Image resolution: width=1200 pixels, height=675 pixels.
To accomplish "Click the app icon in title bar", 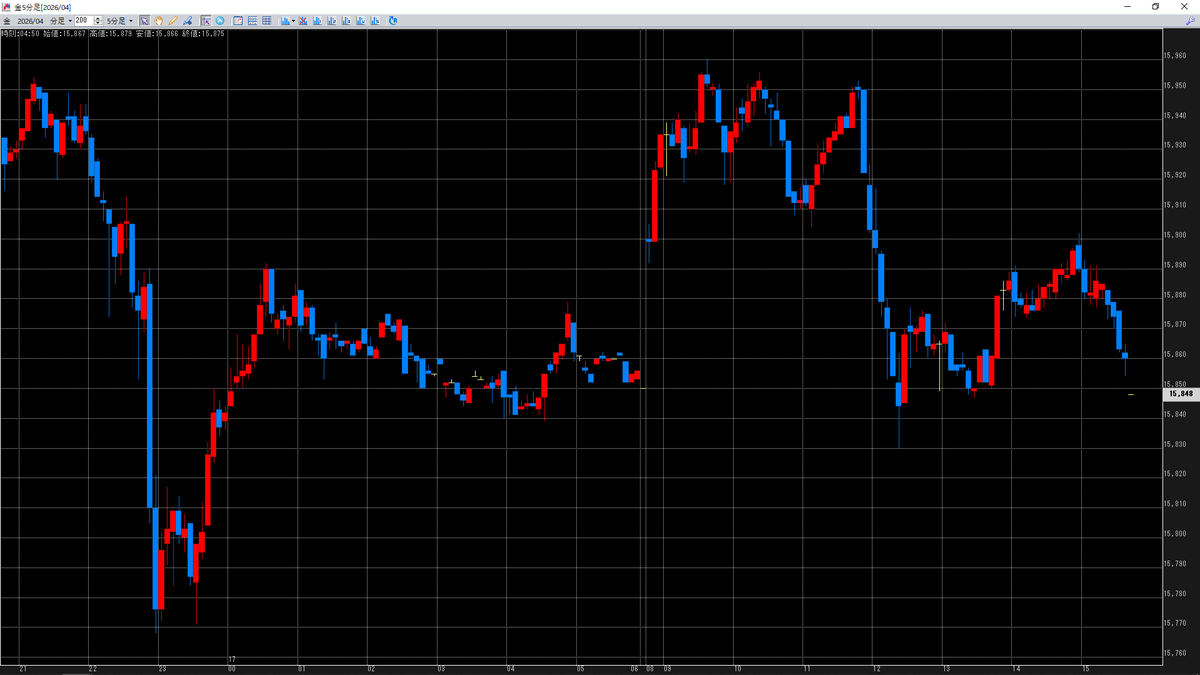I will [6, 6].
